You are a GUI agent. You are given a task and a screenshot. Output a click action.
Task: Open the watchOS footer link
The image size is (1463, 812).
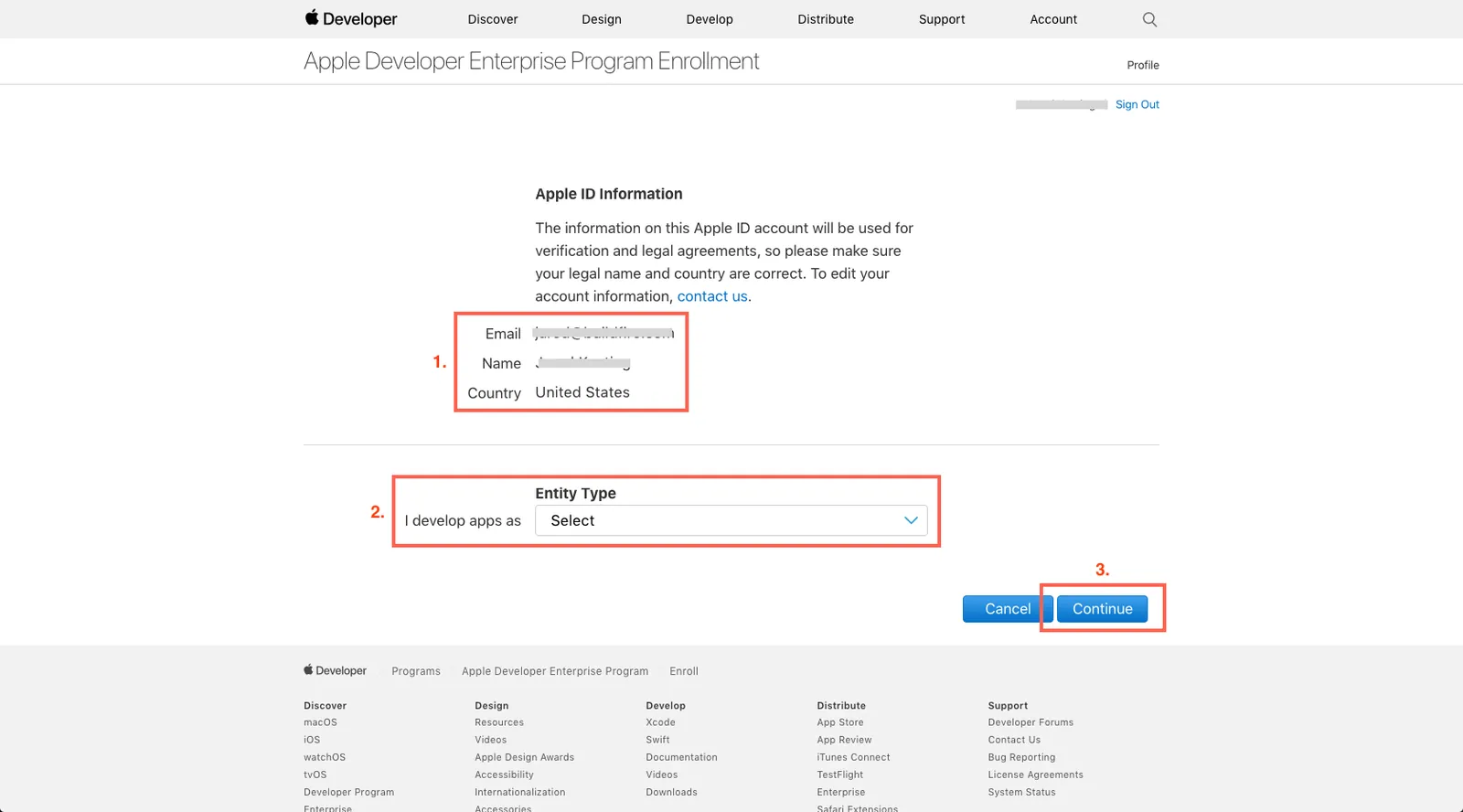325,757
